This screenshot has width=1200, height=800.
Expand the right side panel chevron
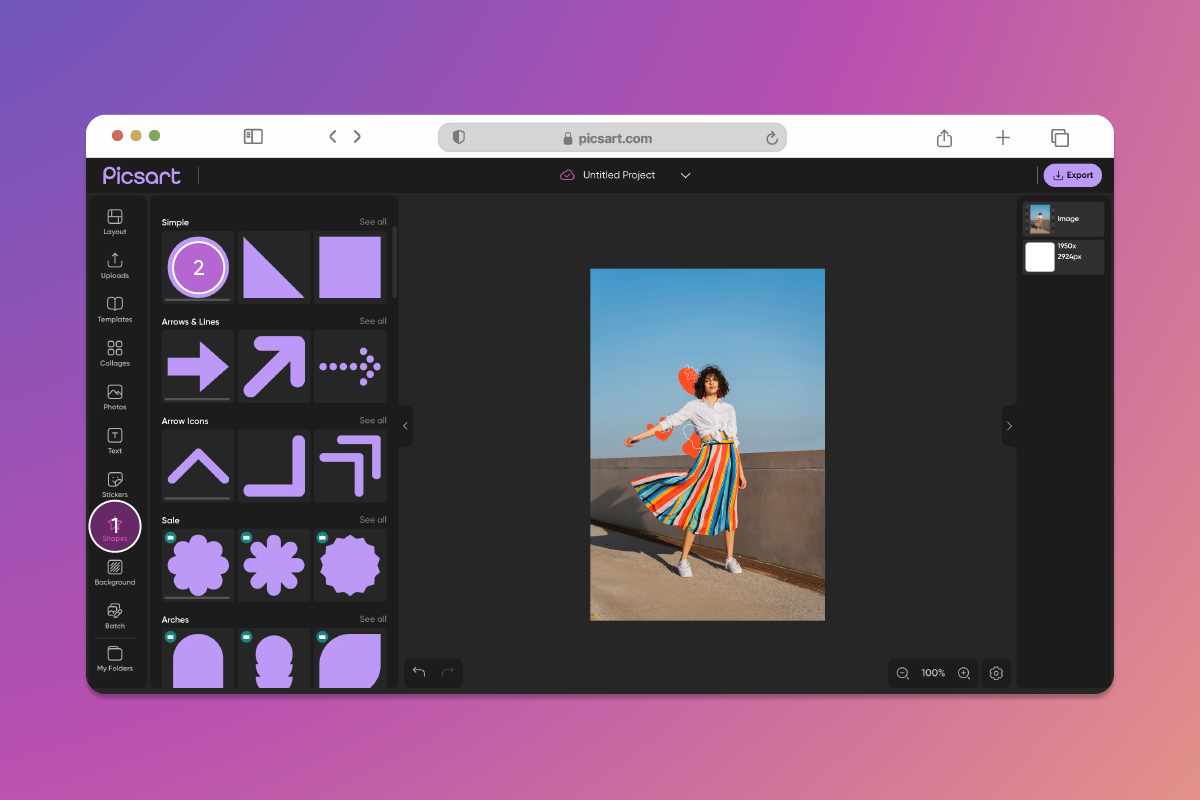1009,426
